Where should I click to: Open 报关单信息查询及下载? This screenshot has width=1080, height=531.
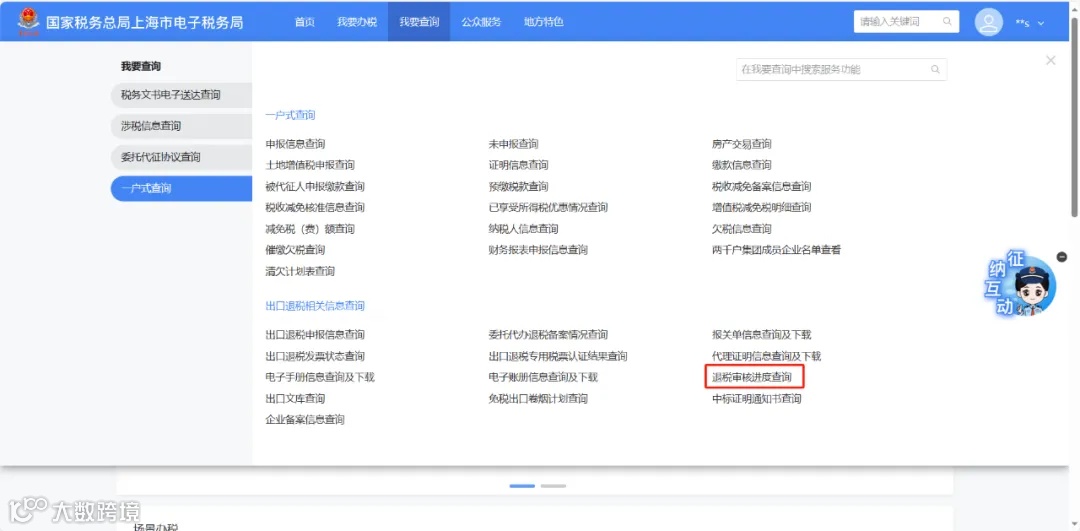coord(761,335)
